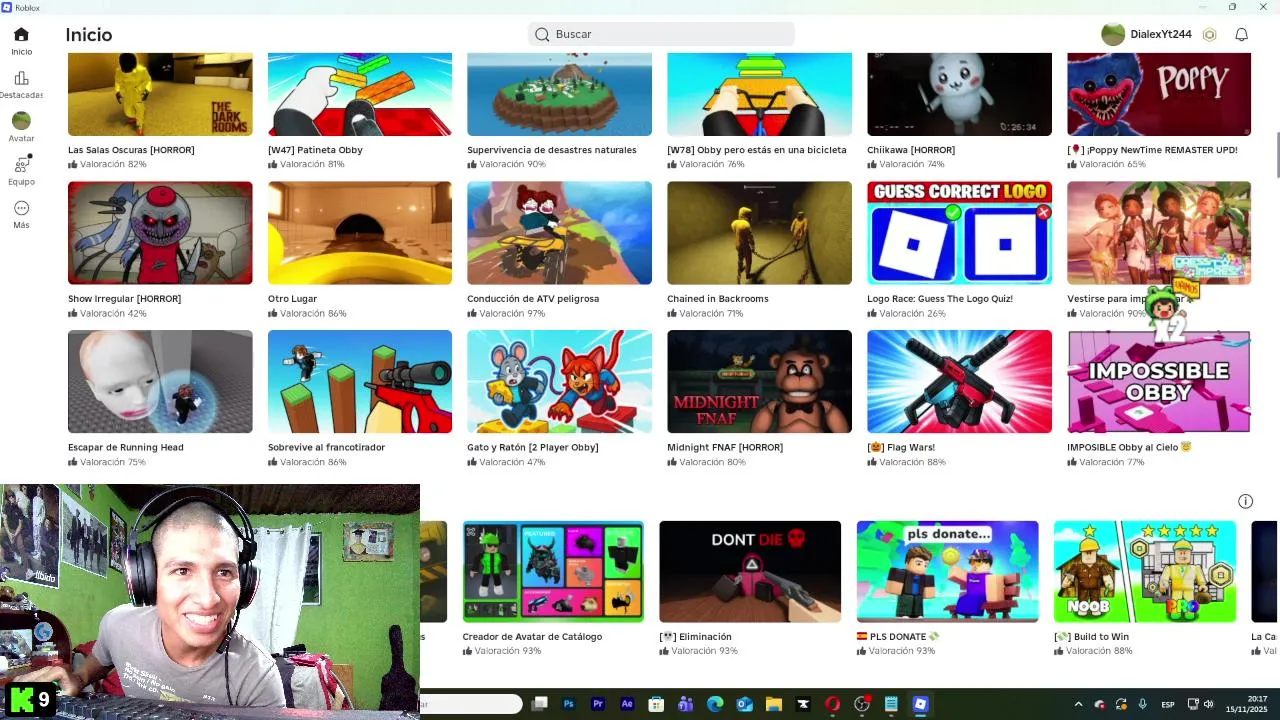1280x720 pixels.
Task: Open Chained in Backrooms game
Action: [x=759, y=233]
